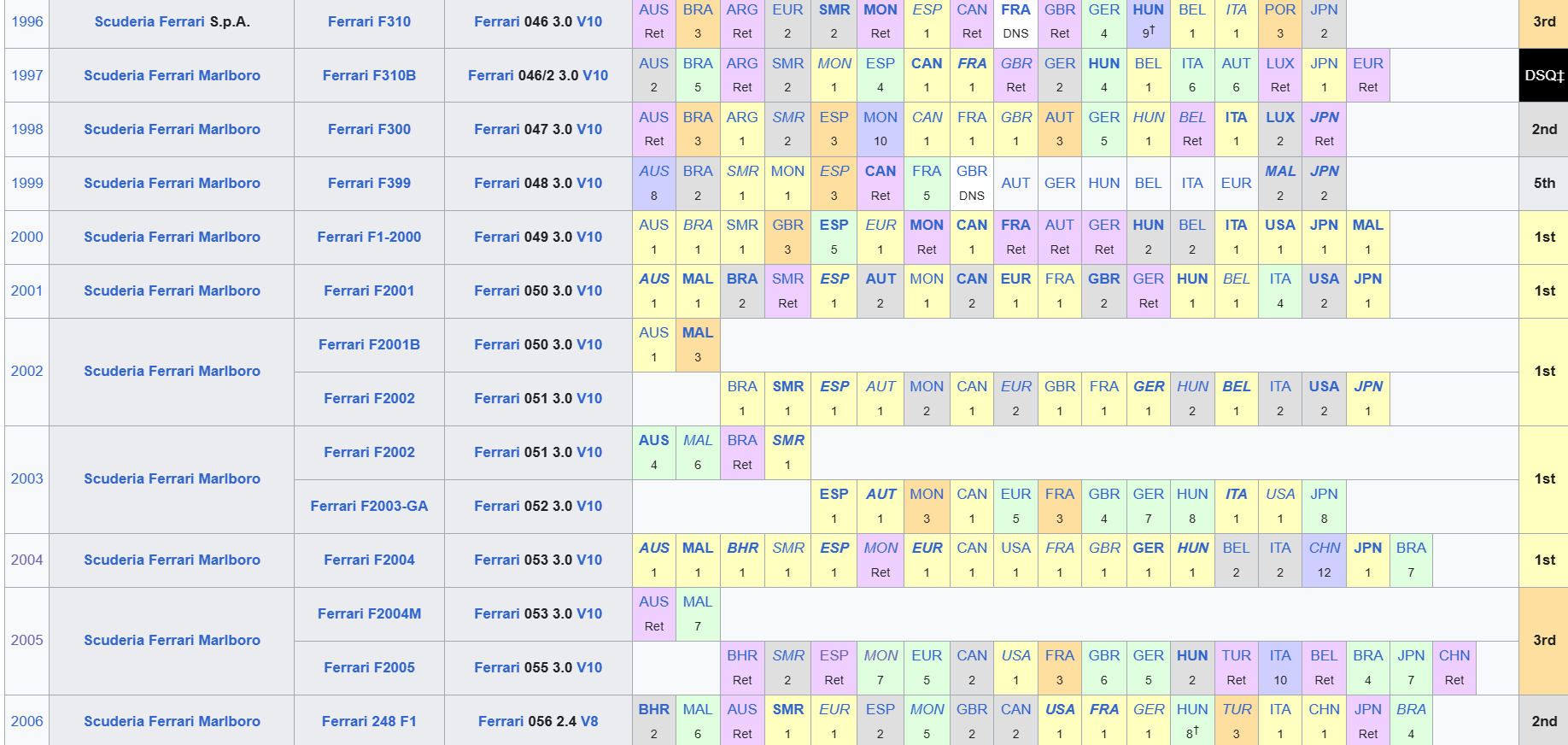Image resolution: width=1568 pixels, height=745 pixels.
Task: Click the TUR race in 2006 row
Action: (x=1236, y=709)
